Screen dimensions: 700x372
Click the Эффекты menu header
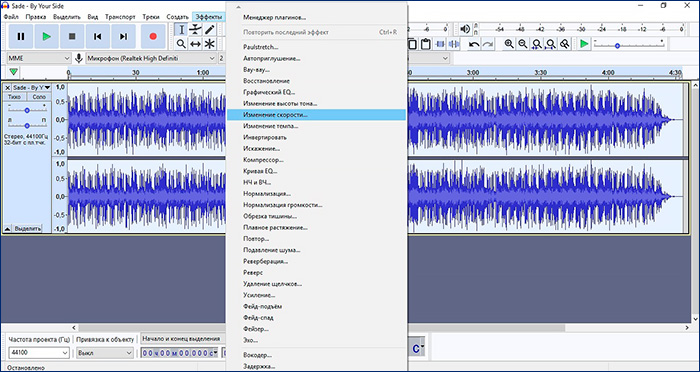pyautogui.click(x=208, y=17)
